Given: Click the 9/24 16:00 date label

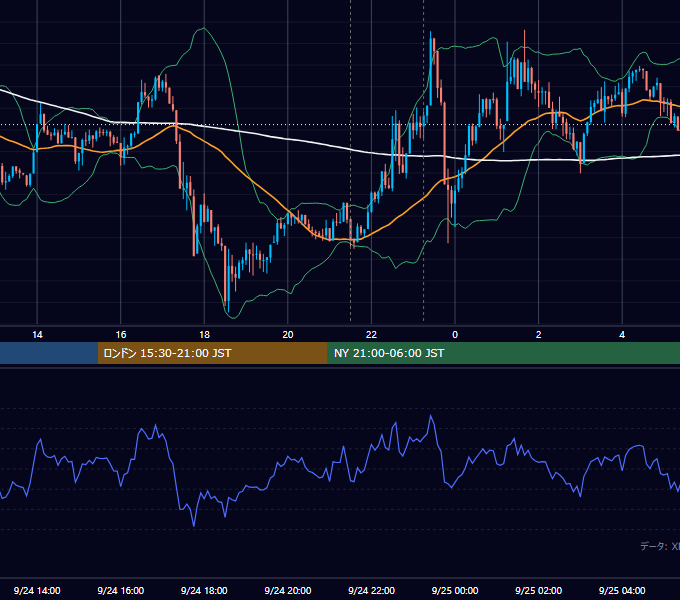Looking at the screenshot, I should tap(121, 590).
